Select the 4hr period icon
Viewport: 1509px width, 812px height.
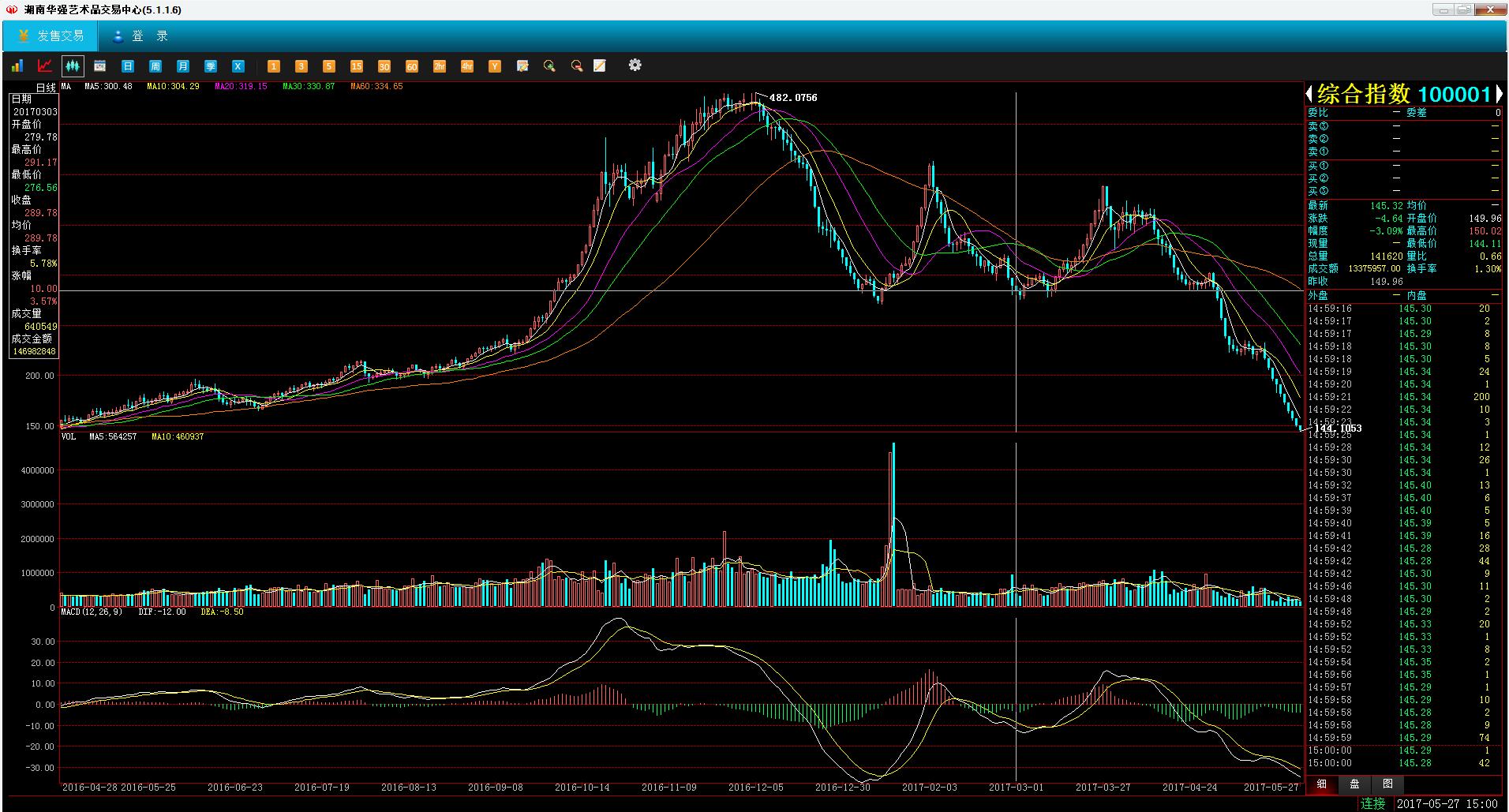click(467, 66)
